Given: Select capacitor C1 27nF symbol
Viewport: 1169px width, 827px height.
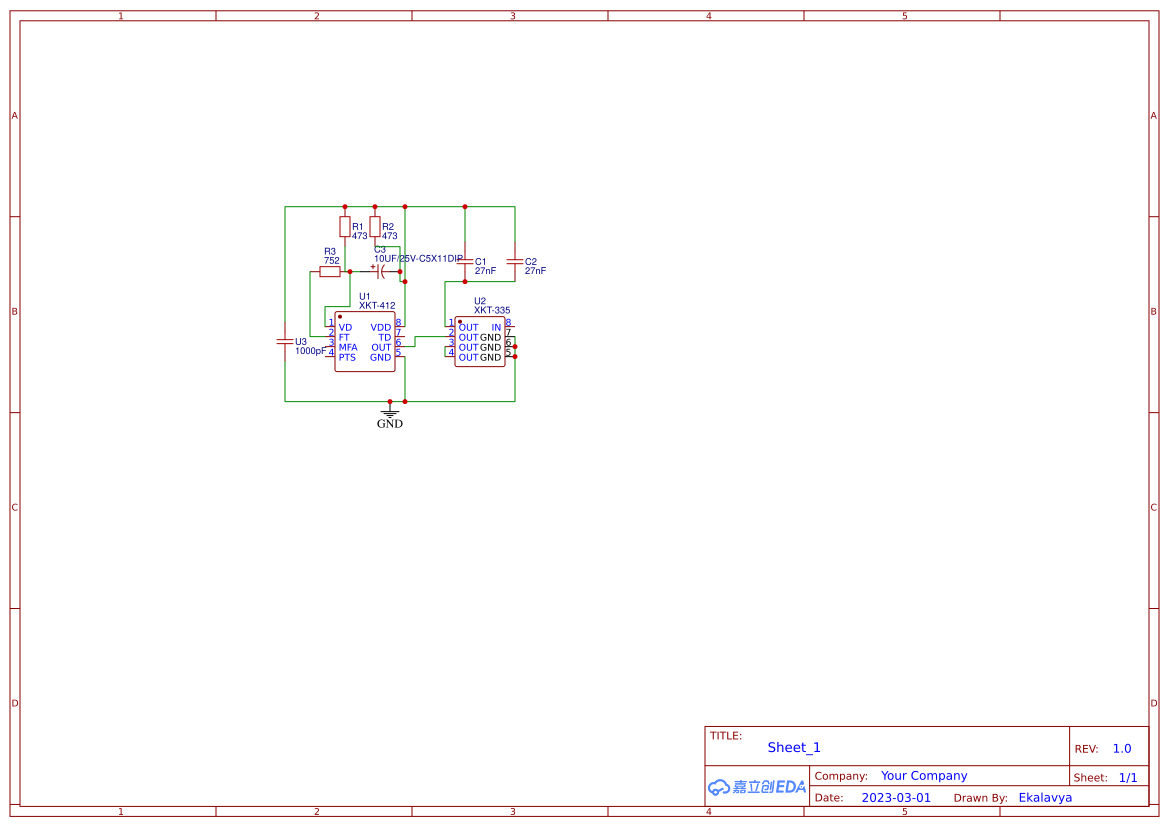Looking at the screenshot, I should click(465, 263).
